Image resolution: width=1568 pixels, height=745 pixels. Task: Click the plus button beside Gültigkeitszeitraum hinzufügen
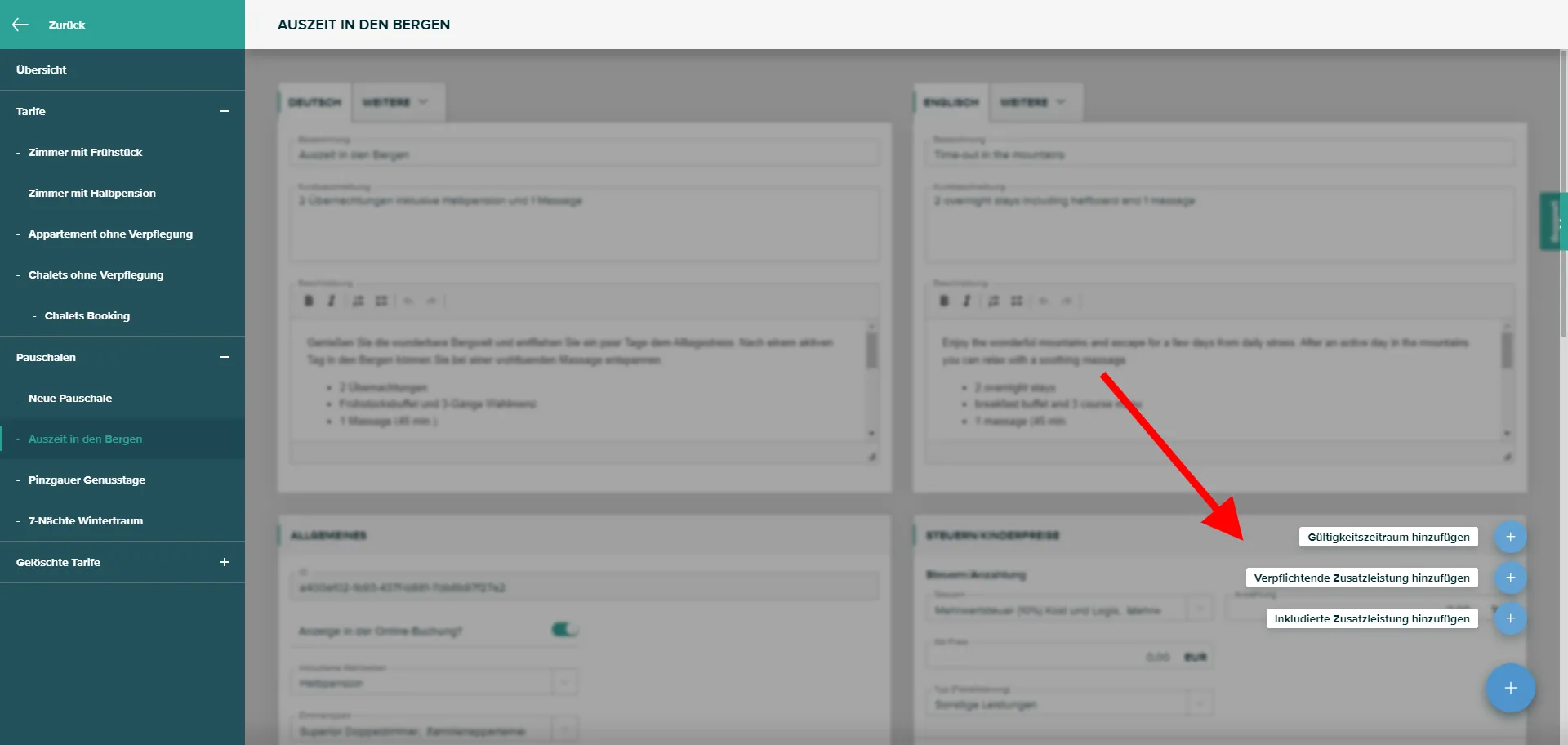click(1510, 537)
